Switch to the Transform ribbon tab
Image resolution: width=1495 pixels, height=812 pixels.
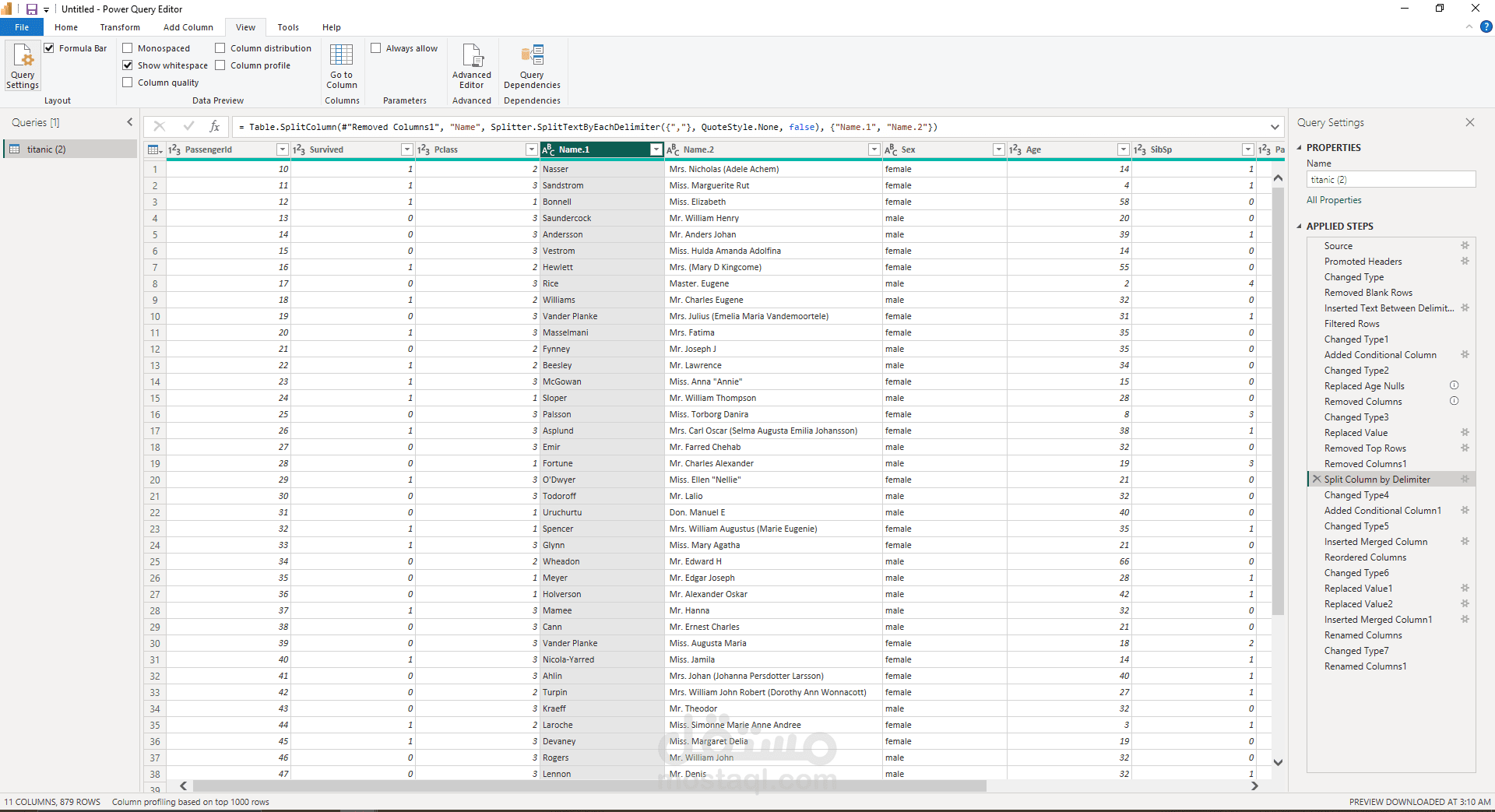pos(120,27)
